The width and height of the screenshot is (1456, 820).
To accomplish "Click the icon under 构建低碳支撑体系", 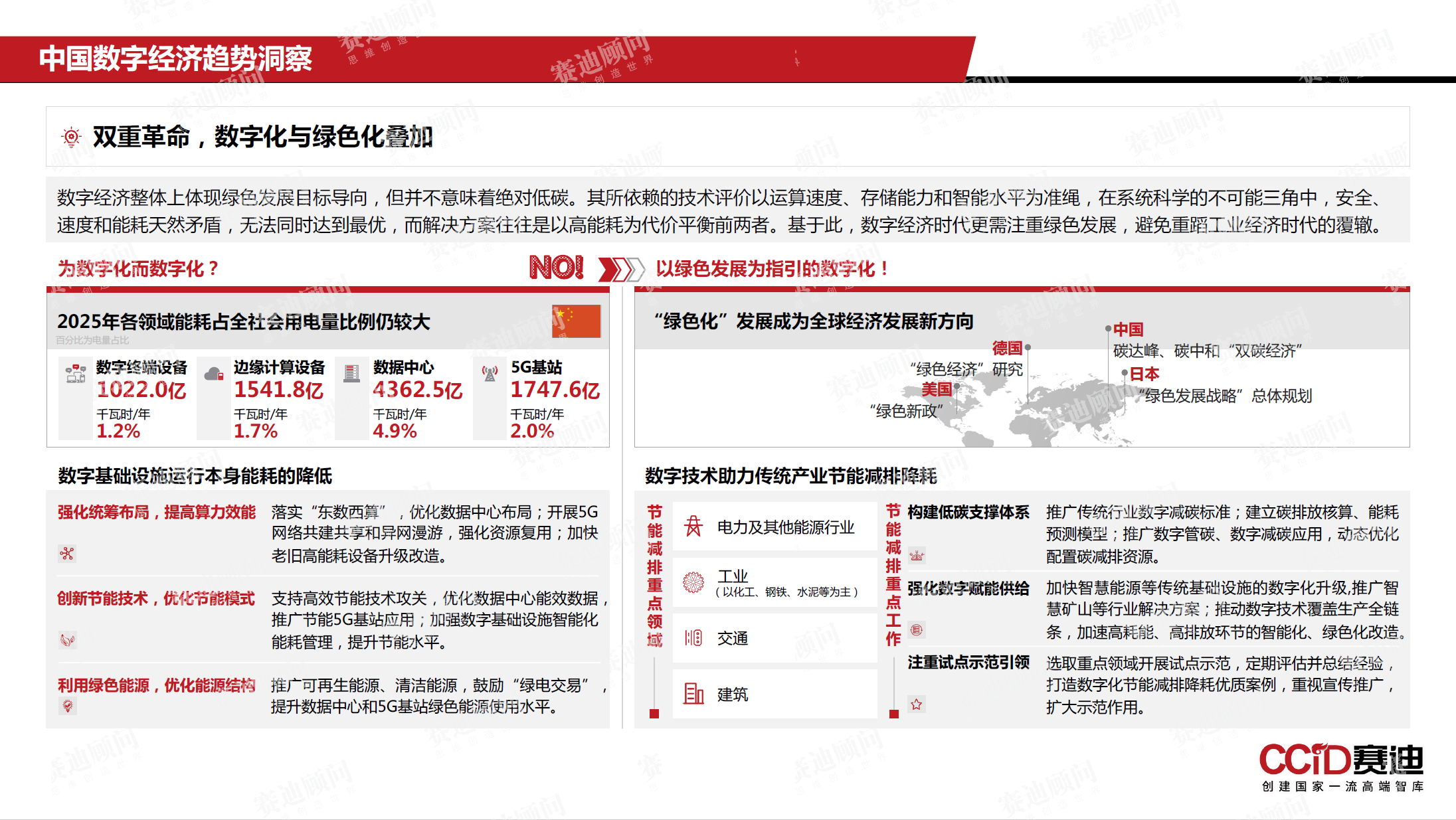I will [917, 556].
